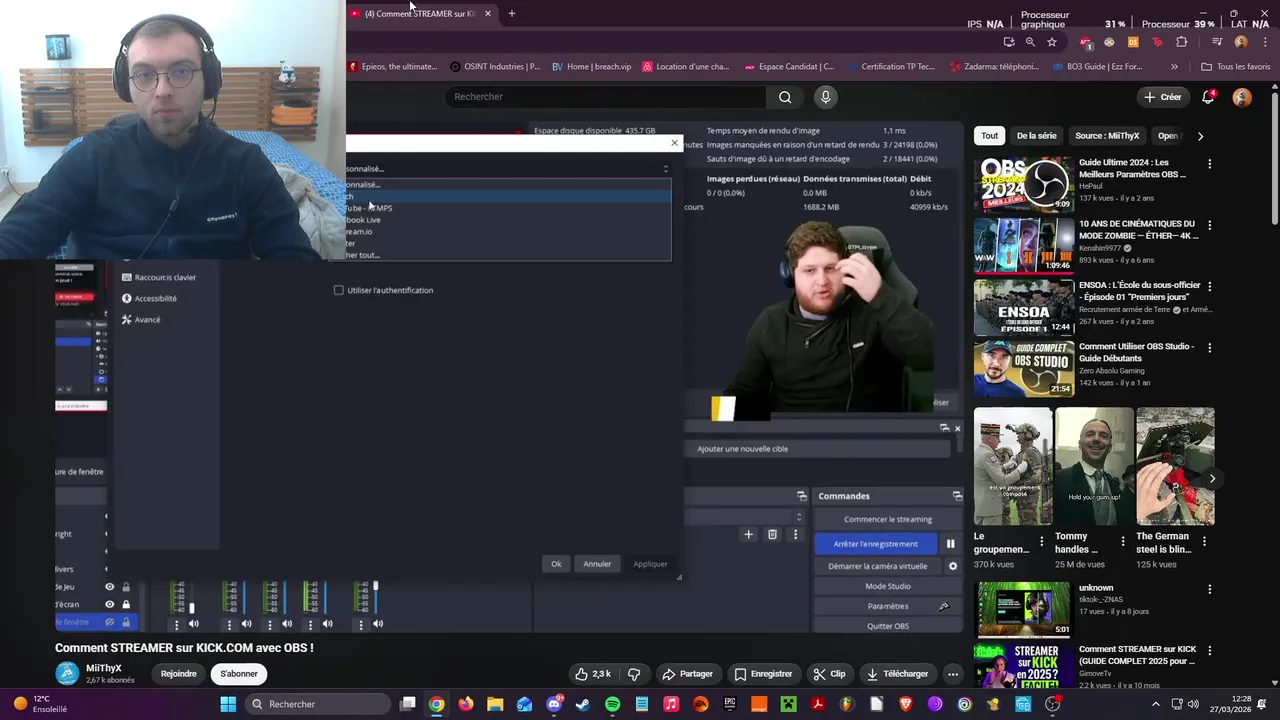Viewport: 1280px width, 720px height.
Task: Select 'Raccourcis clavier' in OBS settings
Action: point(158,277)
